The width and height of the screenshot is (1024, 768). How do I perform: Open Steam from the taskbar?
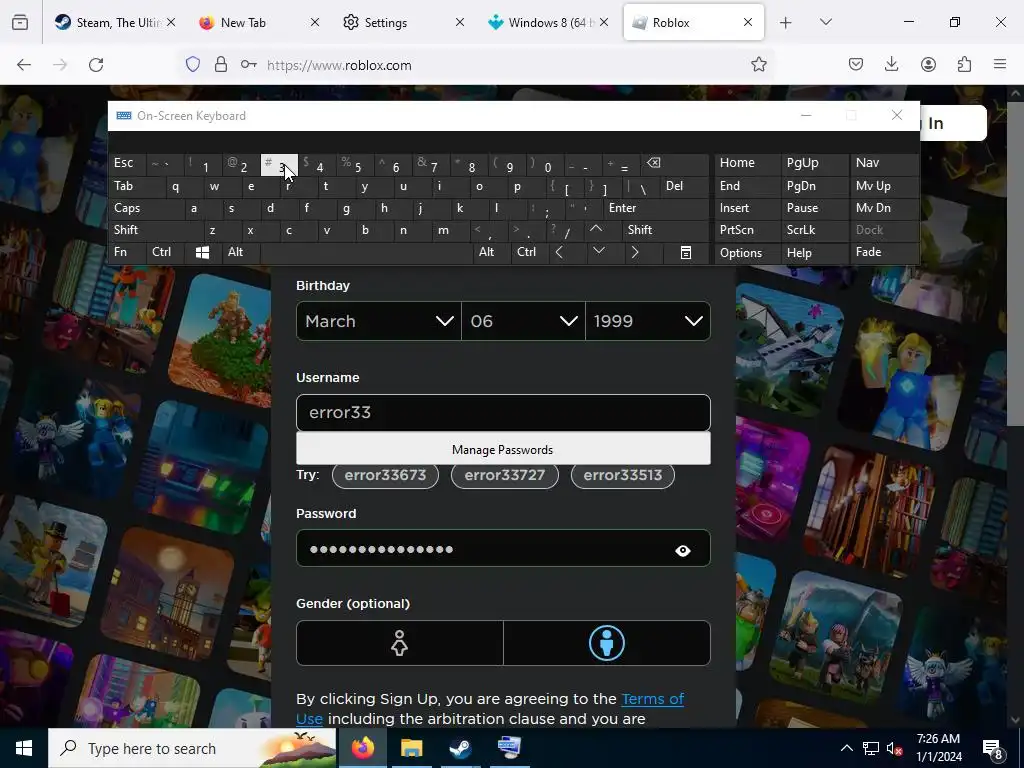click(x=461, y=748)
